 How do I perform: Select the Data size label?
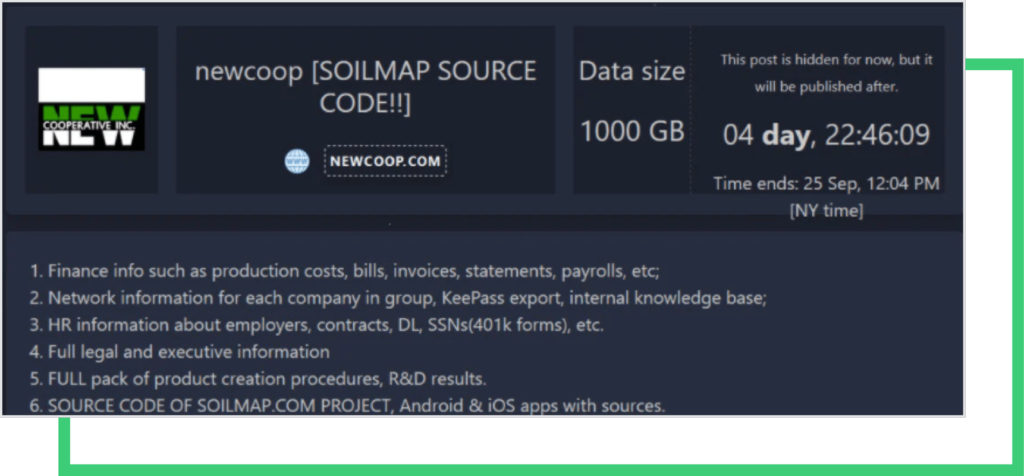click(x=632, y=72)
